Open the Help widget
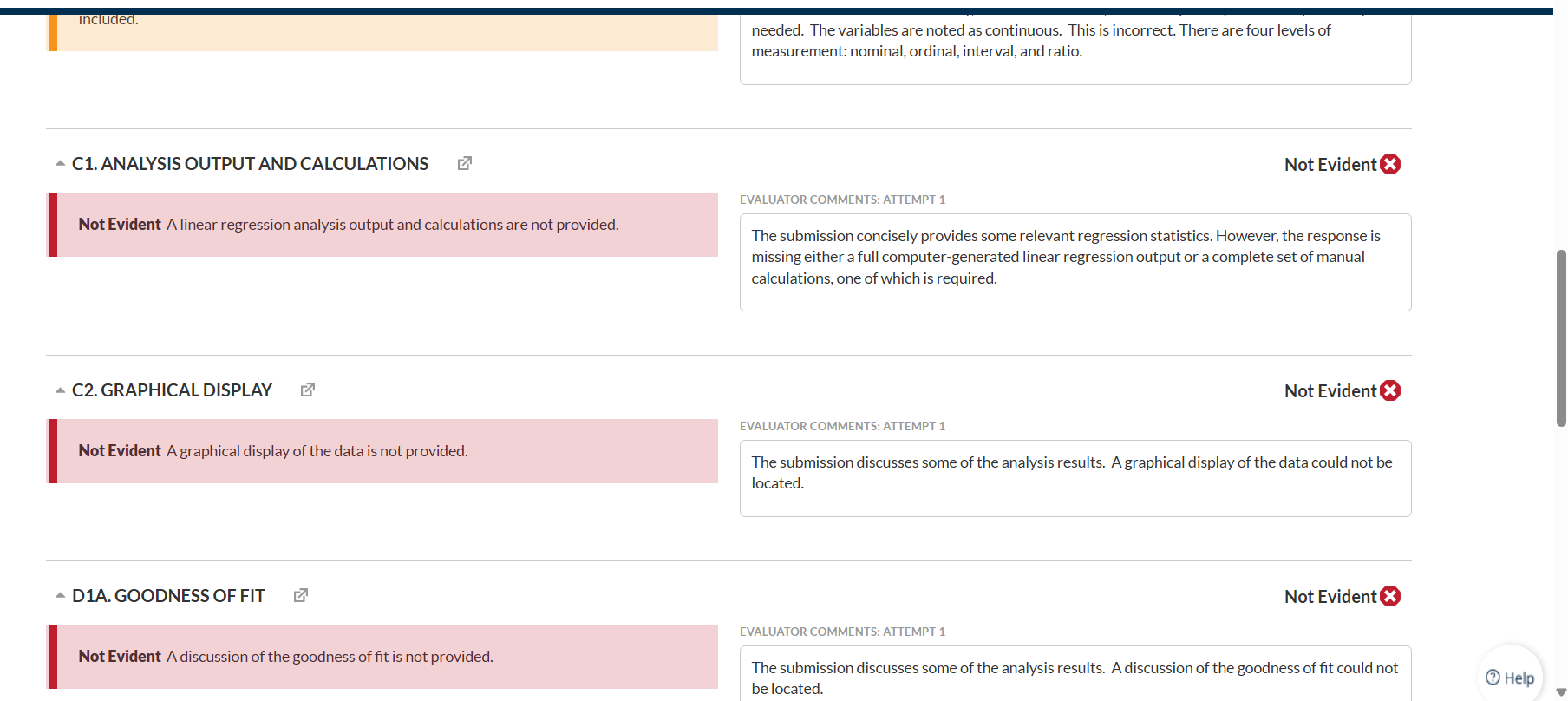Image resolution: width=1568 pixels, height=701 pixels. pyautogui.click(x=1510, y=678)
